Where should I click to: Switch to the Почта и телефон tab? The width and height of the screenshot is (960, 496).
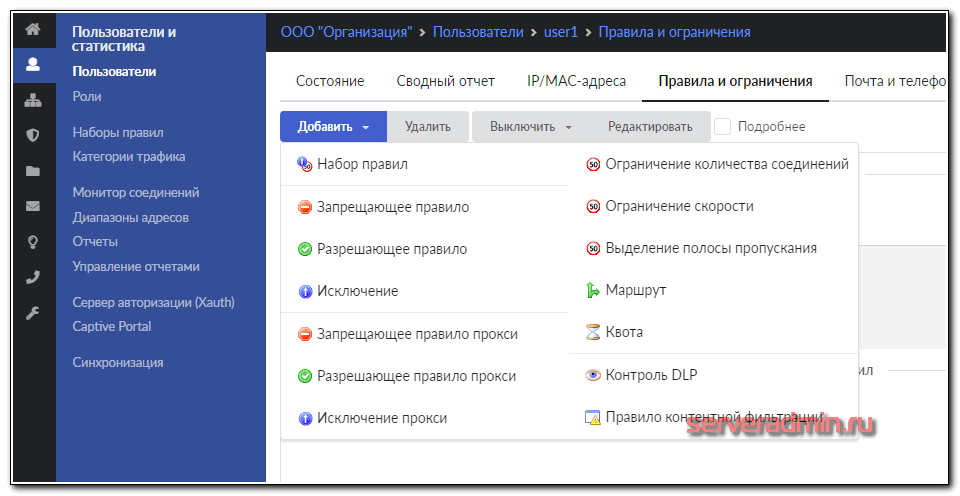[x=894, y=81]
